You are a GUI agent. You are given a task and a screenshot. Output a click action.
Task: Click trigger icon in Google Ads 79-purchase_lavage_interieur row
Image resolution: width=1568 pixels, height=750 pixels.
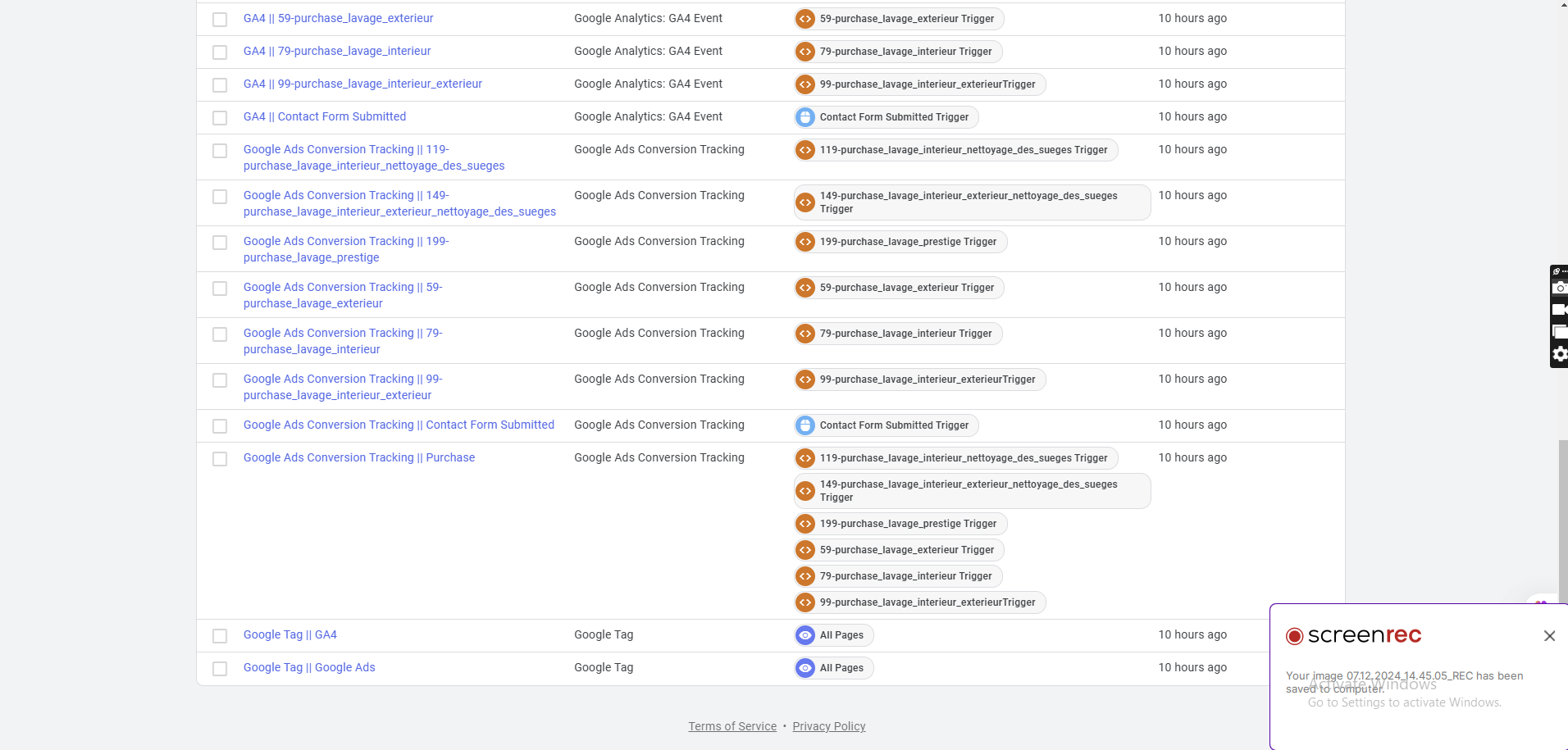[805, 334]
